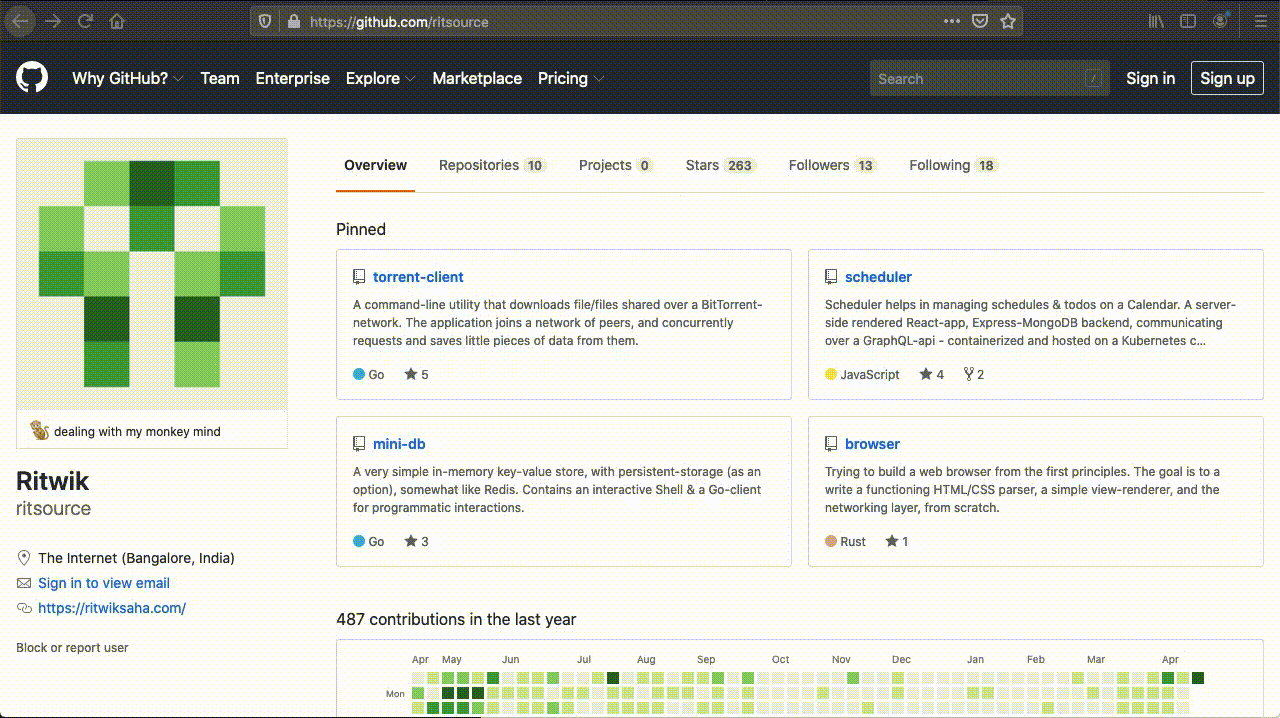Click the Pocket save icon
Viewport: 1280px width, 718px height.
pyautogui.click(x=981, y=21)
